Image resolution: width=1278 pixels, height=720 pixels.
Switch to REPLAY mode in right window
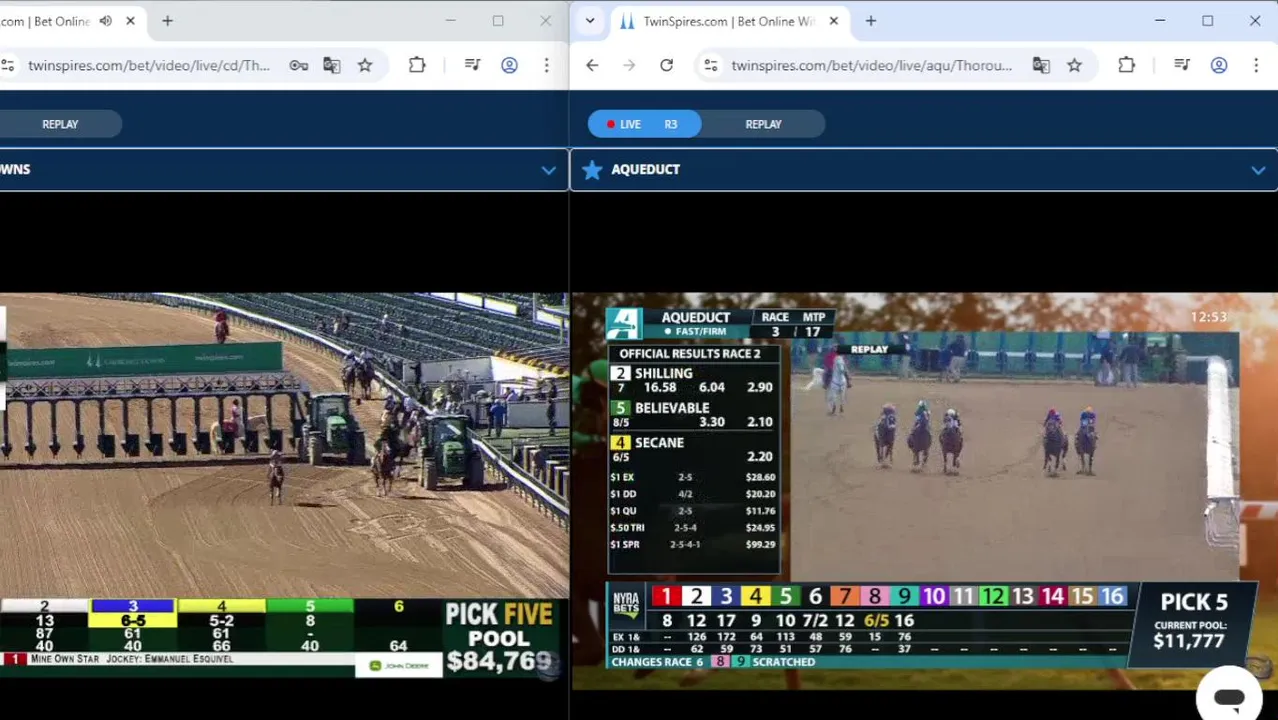763,124
